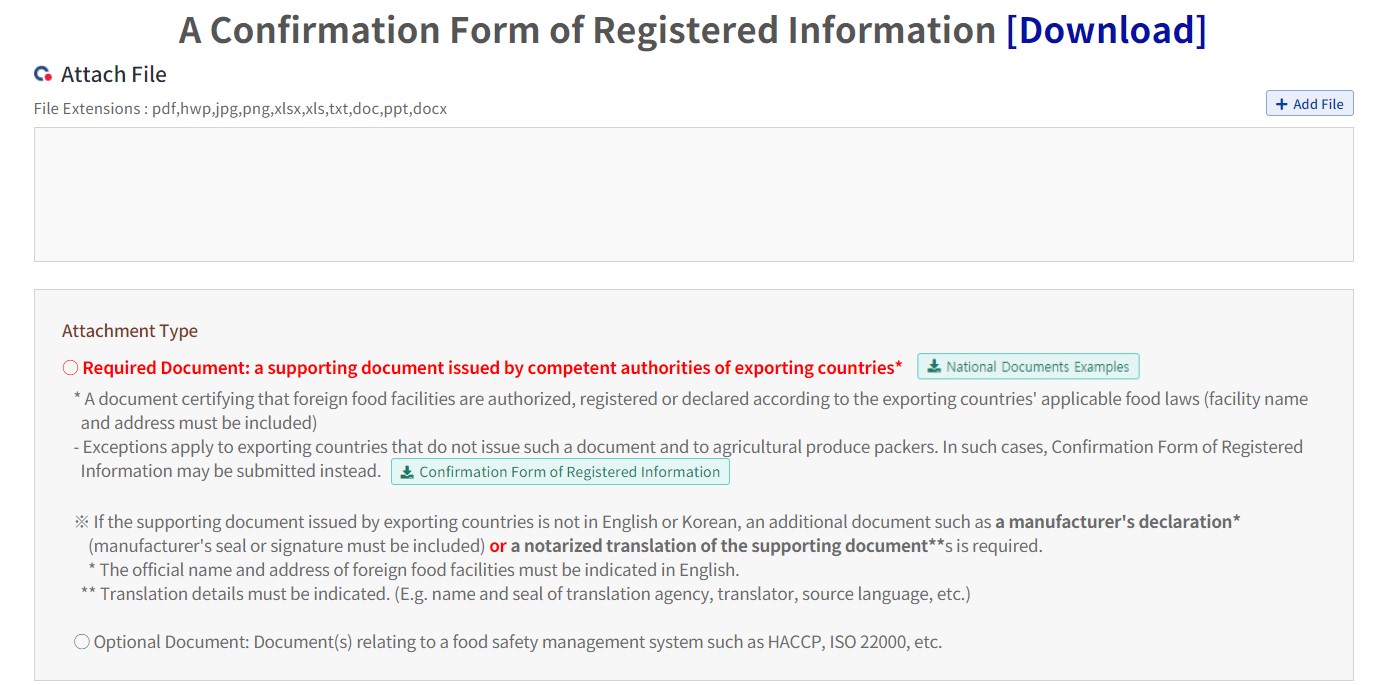The height and width of the screenshot is (685, 1378).
Task: Click the plus icon on Add File
Action: point(1282,104)
